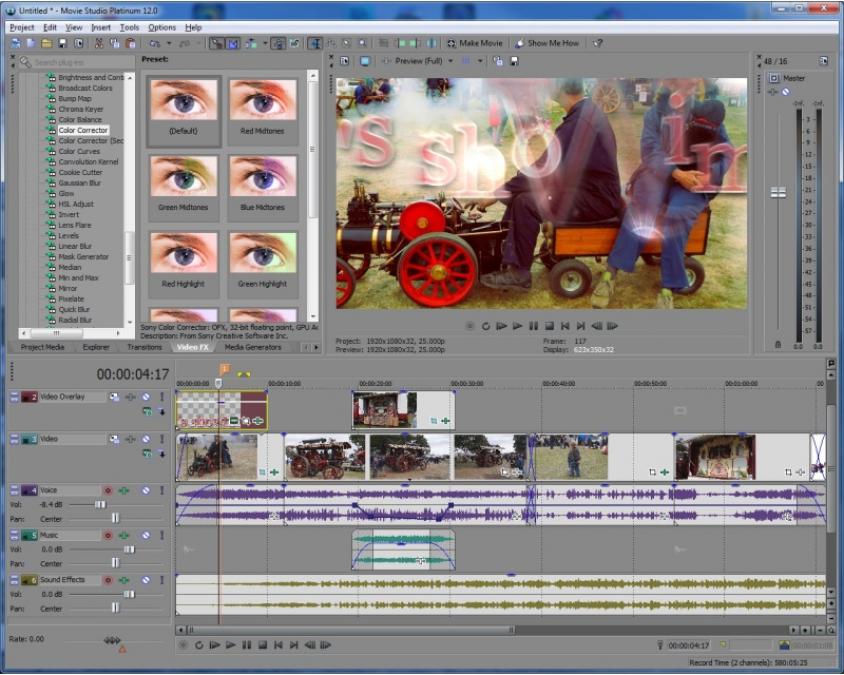The width and height of the screenshot is (844, 675).
Task: Click the What's This help icon
Action: tap(597, 43)
